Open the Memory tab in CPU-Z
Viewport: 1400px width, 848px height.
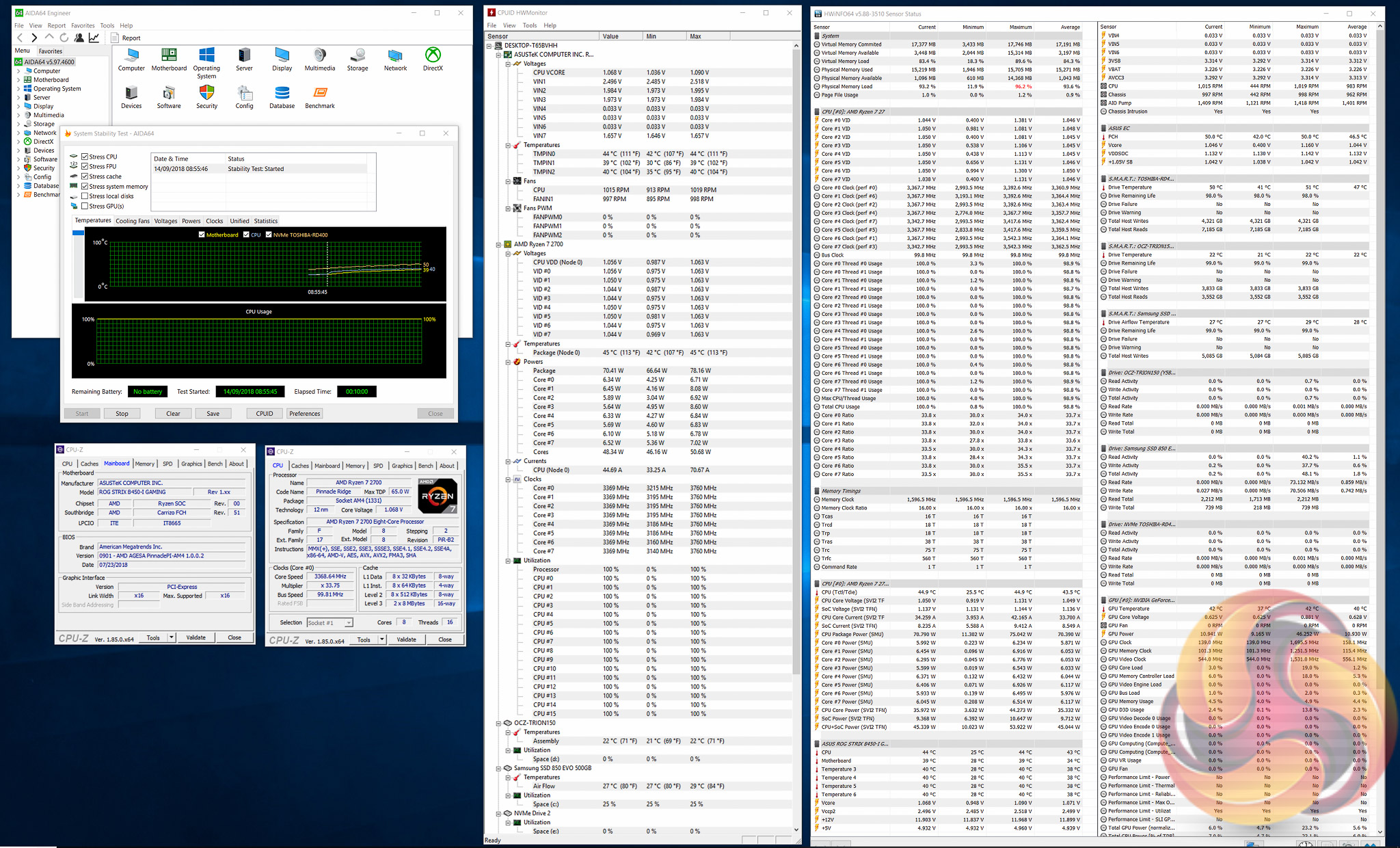pyautogui.click(x=144, y=464)
